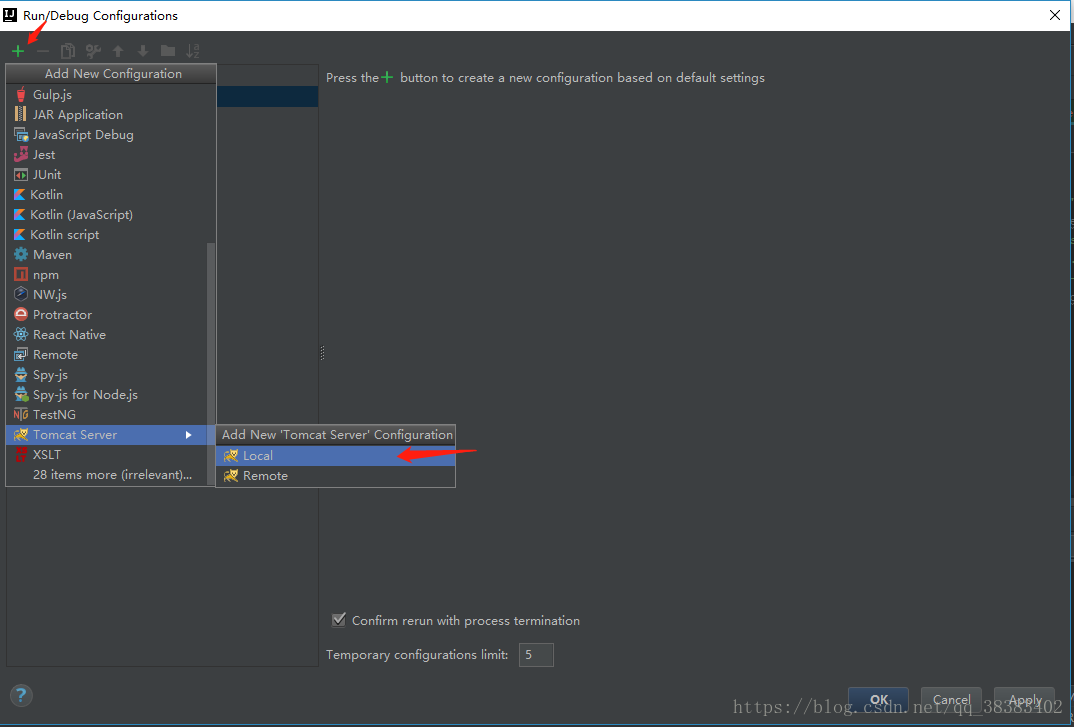Click the Move Down arrow icon
The width and height of the screenshot is (1074, 727).
click(142, 51)
